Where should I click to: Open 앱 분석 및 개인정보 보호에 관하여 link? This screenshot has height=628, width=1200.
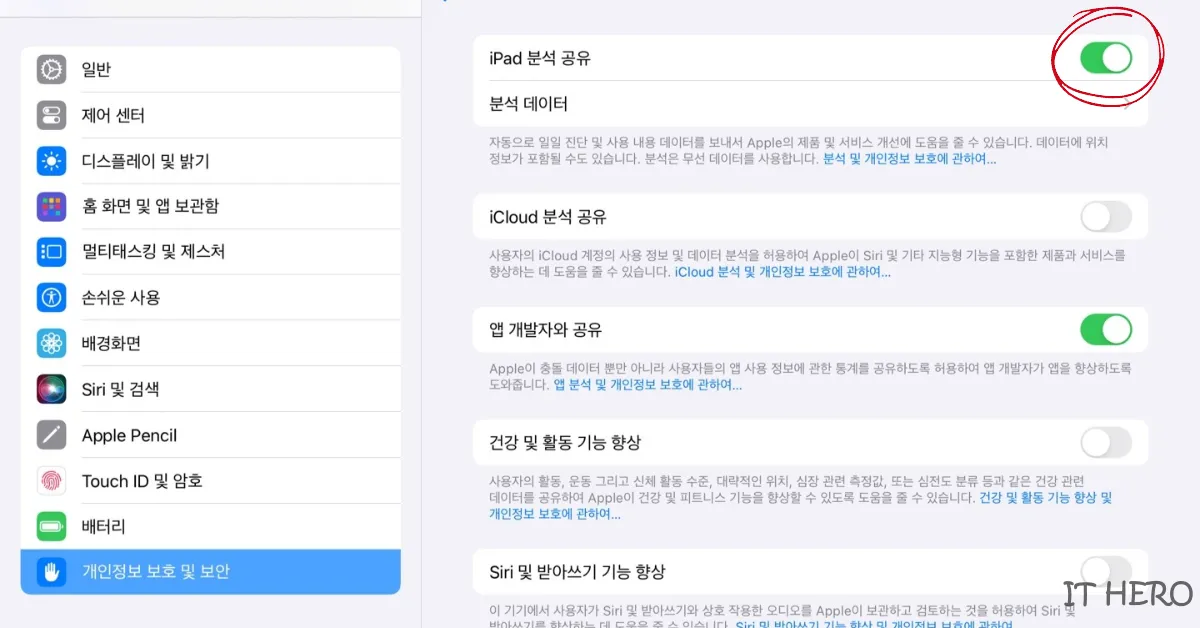[648, 385]
